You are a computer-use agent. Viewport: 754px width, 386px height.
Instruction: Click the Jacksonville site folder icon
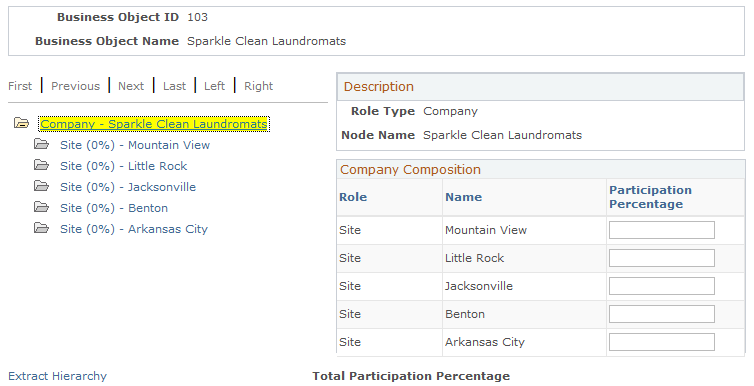point(41,186)
